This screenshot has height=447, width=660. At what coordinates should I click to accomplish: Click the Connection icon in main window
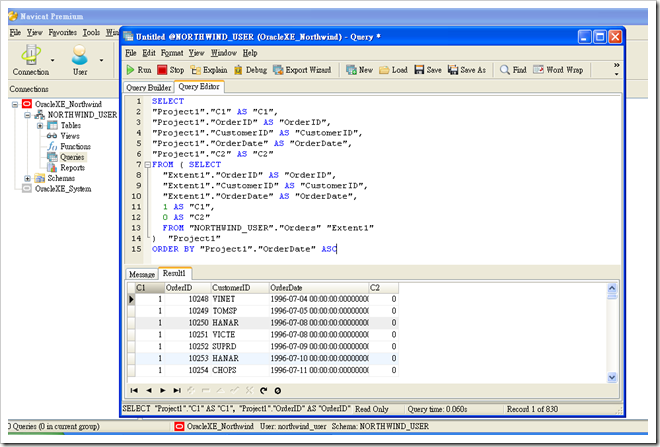(31, 60)
